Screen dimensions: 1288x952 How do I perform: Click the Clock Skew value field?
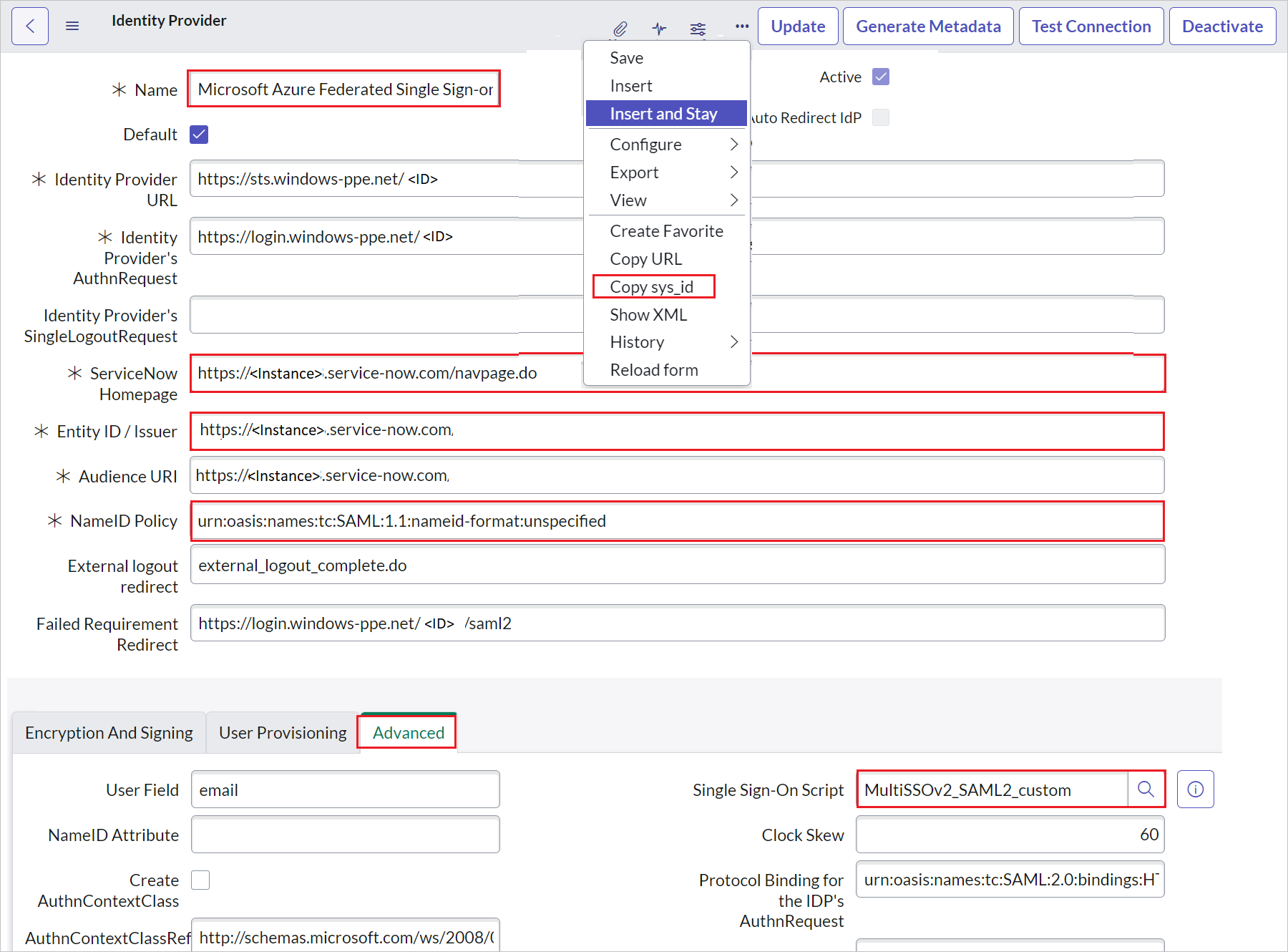(x=1009, y=834)
